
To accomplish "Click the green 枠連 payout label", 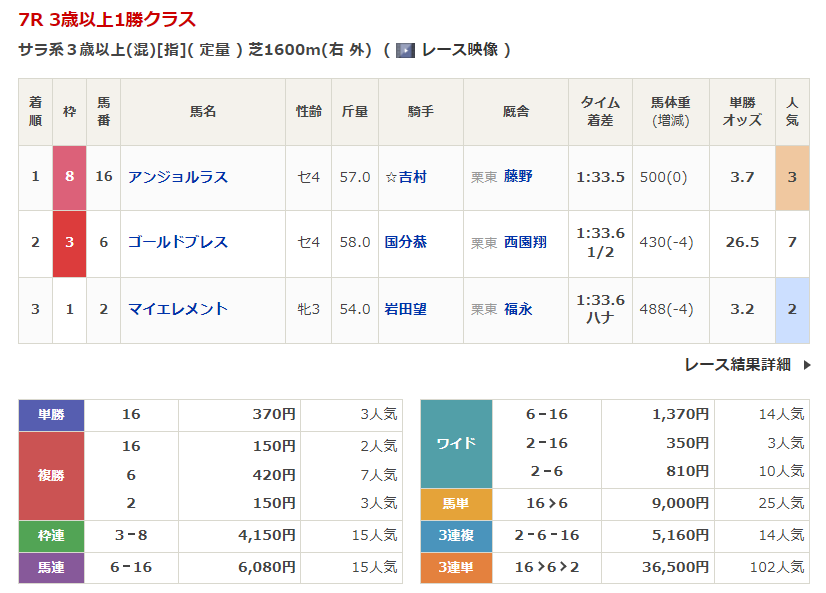I will [x=51, y=536].
